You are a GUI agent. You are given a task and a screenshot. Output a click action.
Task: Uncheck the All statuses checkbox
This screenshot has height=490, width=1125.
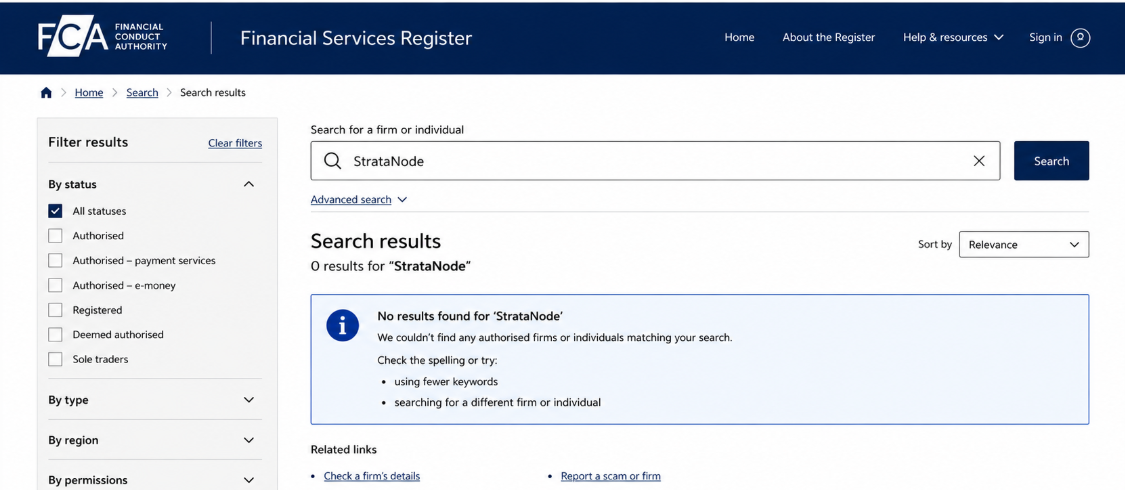point(55,212)
